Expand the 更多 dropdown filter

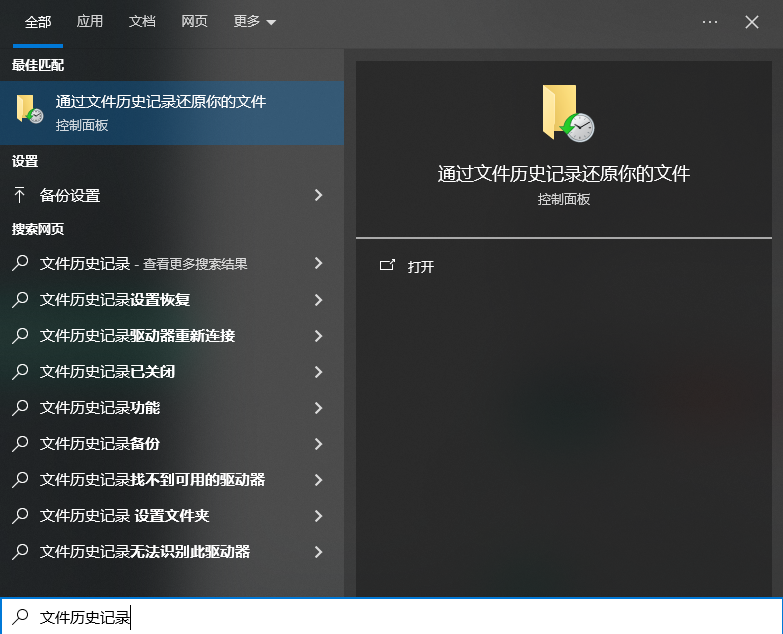pos(254,22)
